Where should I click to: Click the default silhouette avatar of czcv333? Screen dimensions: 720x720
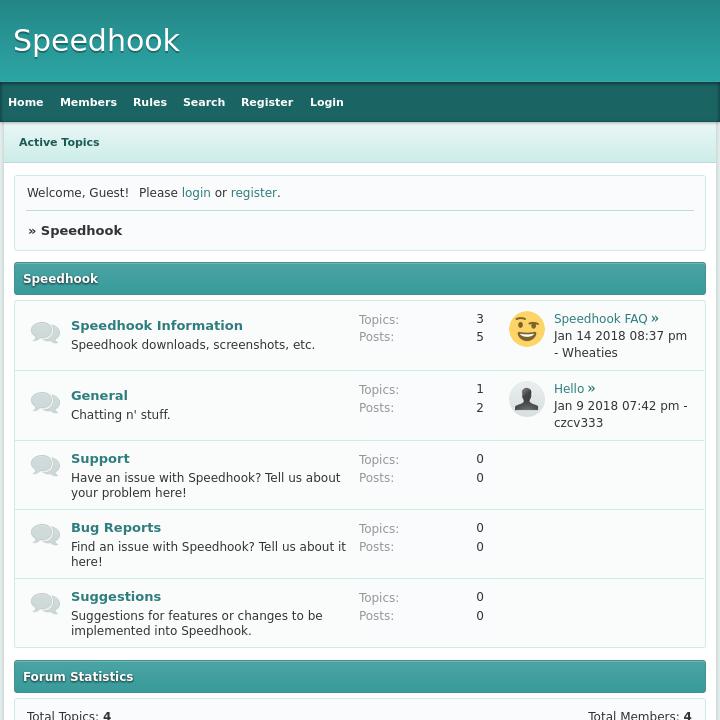527,399
